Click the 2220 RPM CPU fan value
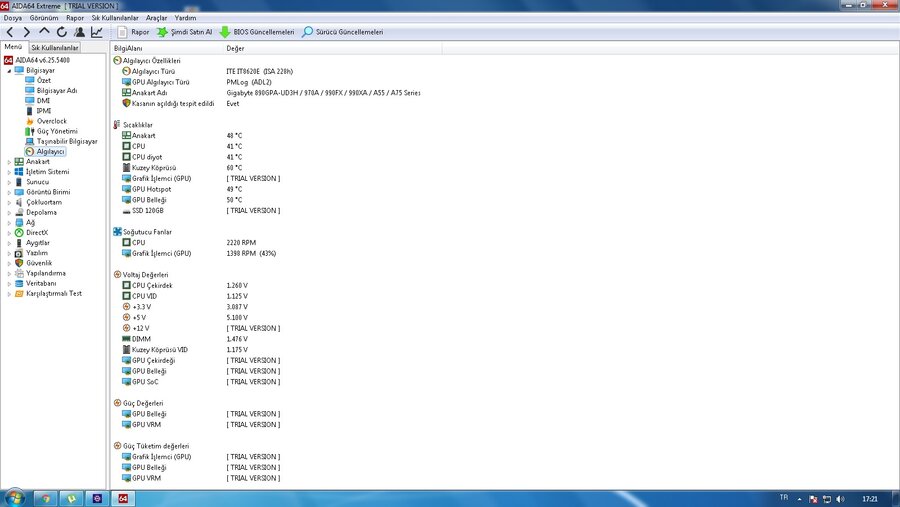The image size is (900, 507). (241, 243)
